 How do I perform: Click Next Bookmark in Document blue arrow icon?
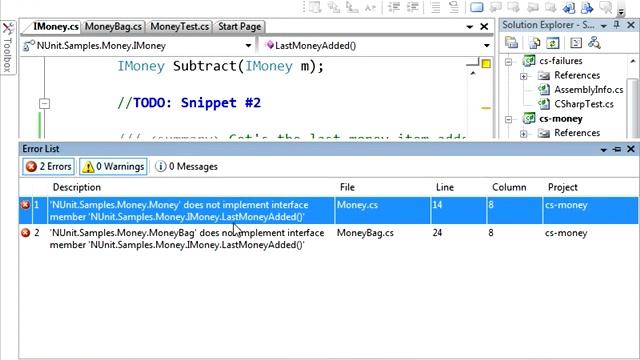point(587,7)
